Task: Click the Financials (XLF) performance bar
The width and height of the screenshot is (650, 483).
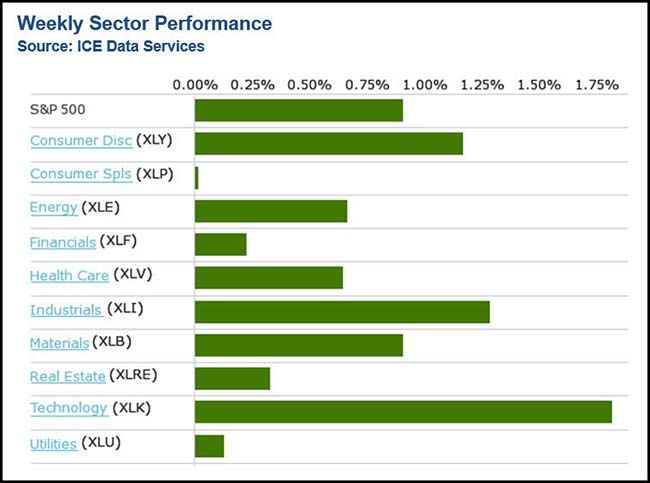Action: (x=220, y=244)
